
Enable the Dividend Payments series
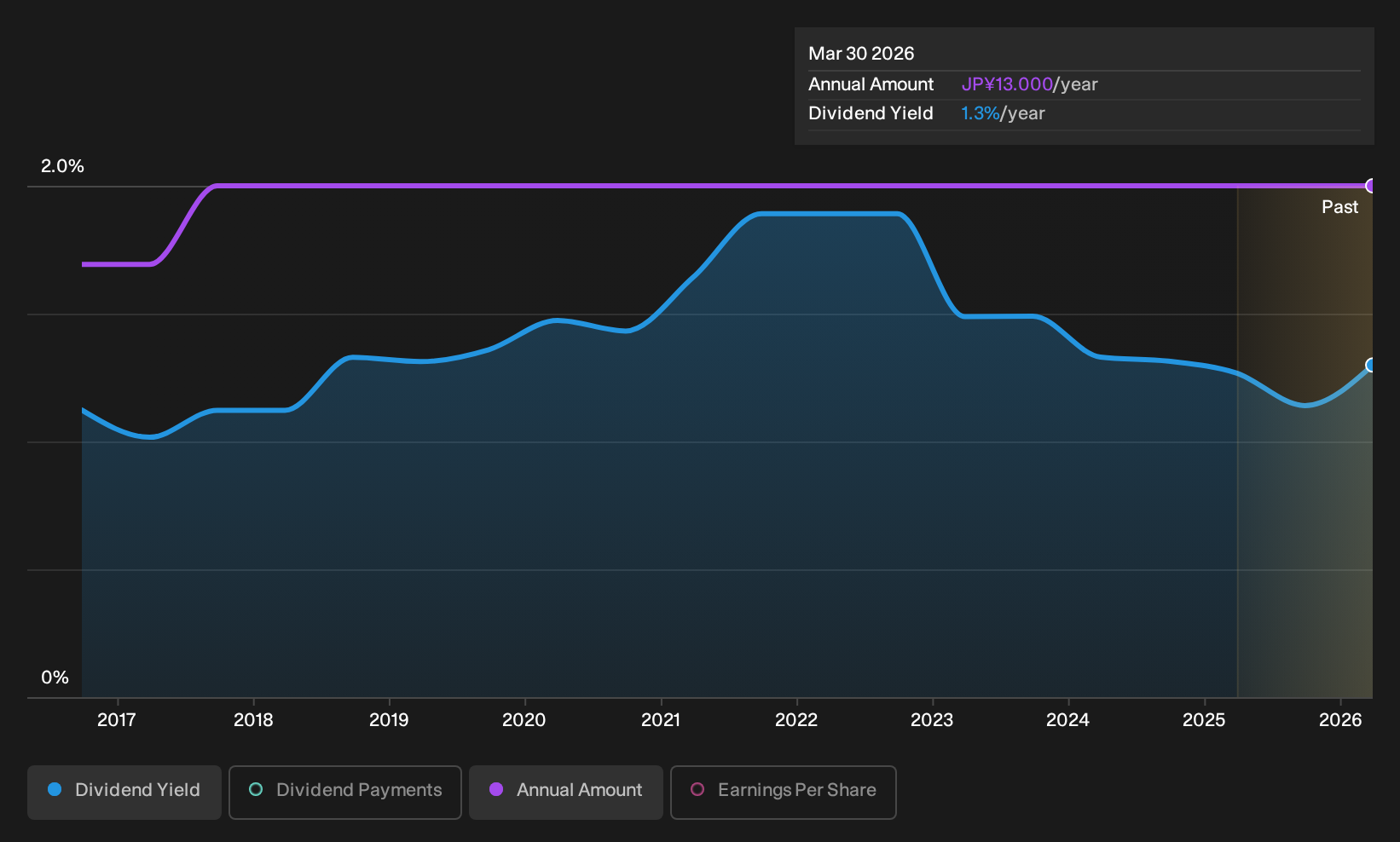(x=345, y=793)
